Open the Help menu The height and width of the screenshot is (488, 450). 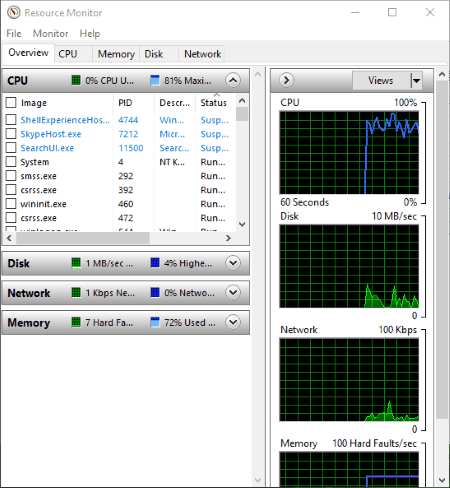90,33
